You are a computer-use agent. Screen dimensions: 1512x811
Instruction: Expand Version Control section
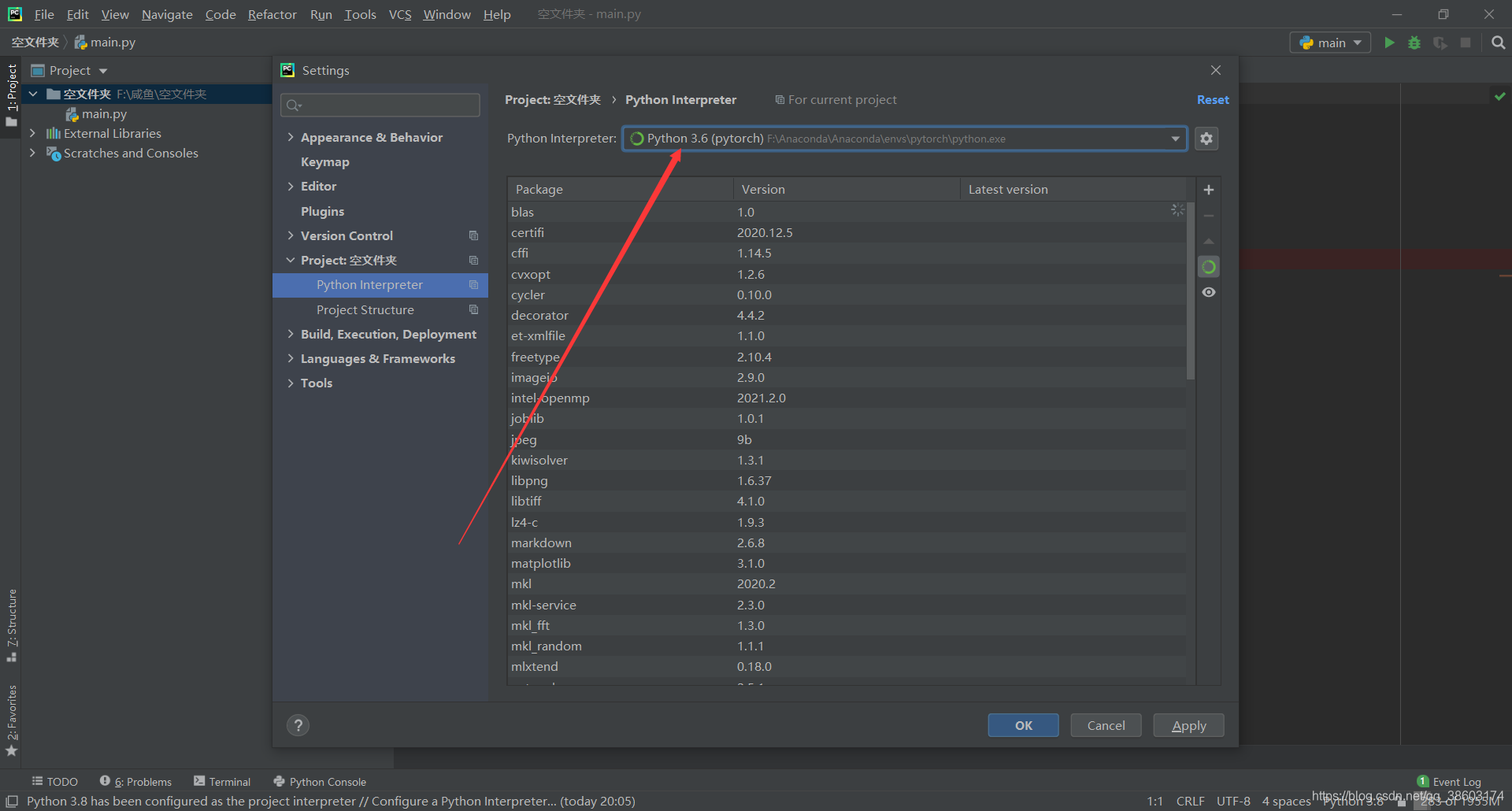(291, 235)
